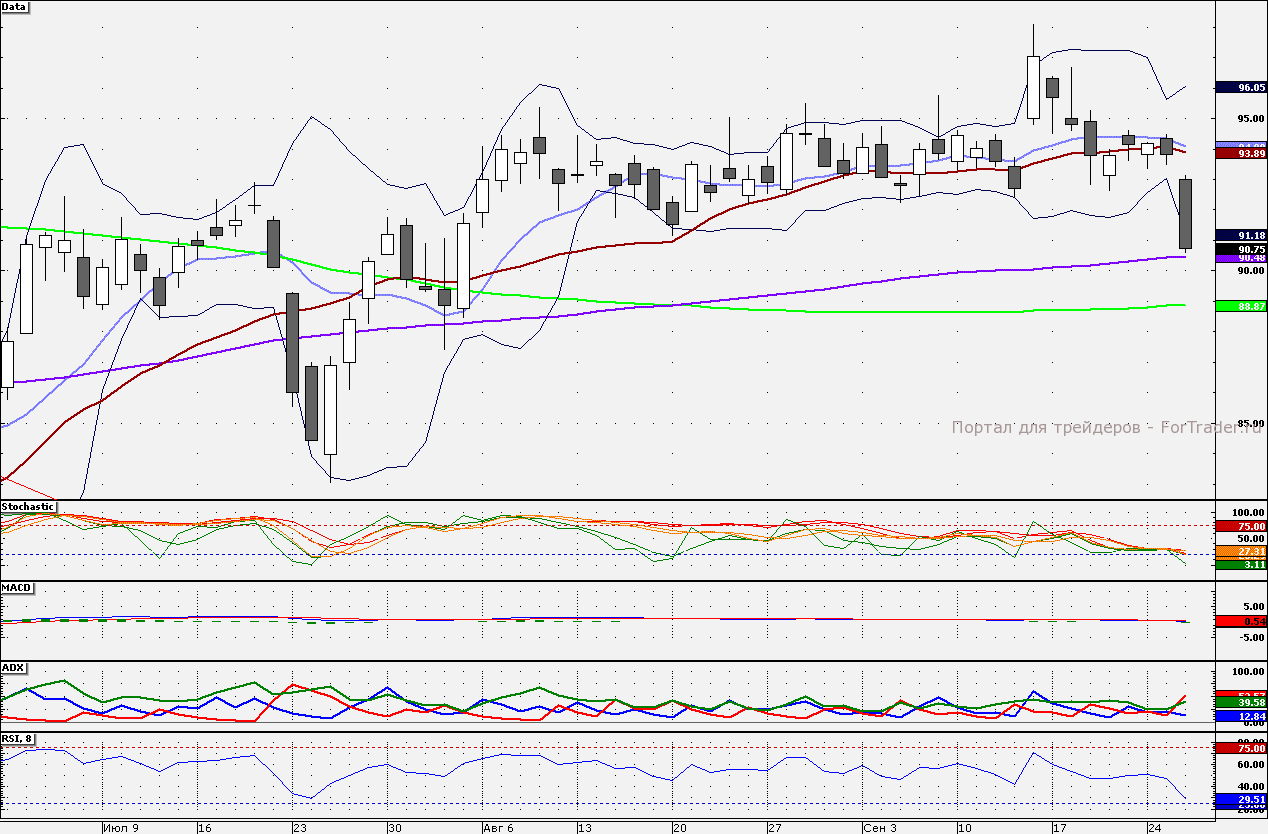This screenshot has width=1268, height=834.
Task: Click the 60.00 RSI axis value
Action: pos(1250,765)
